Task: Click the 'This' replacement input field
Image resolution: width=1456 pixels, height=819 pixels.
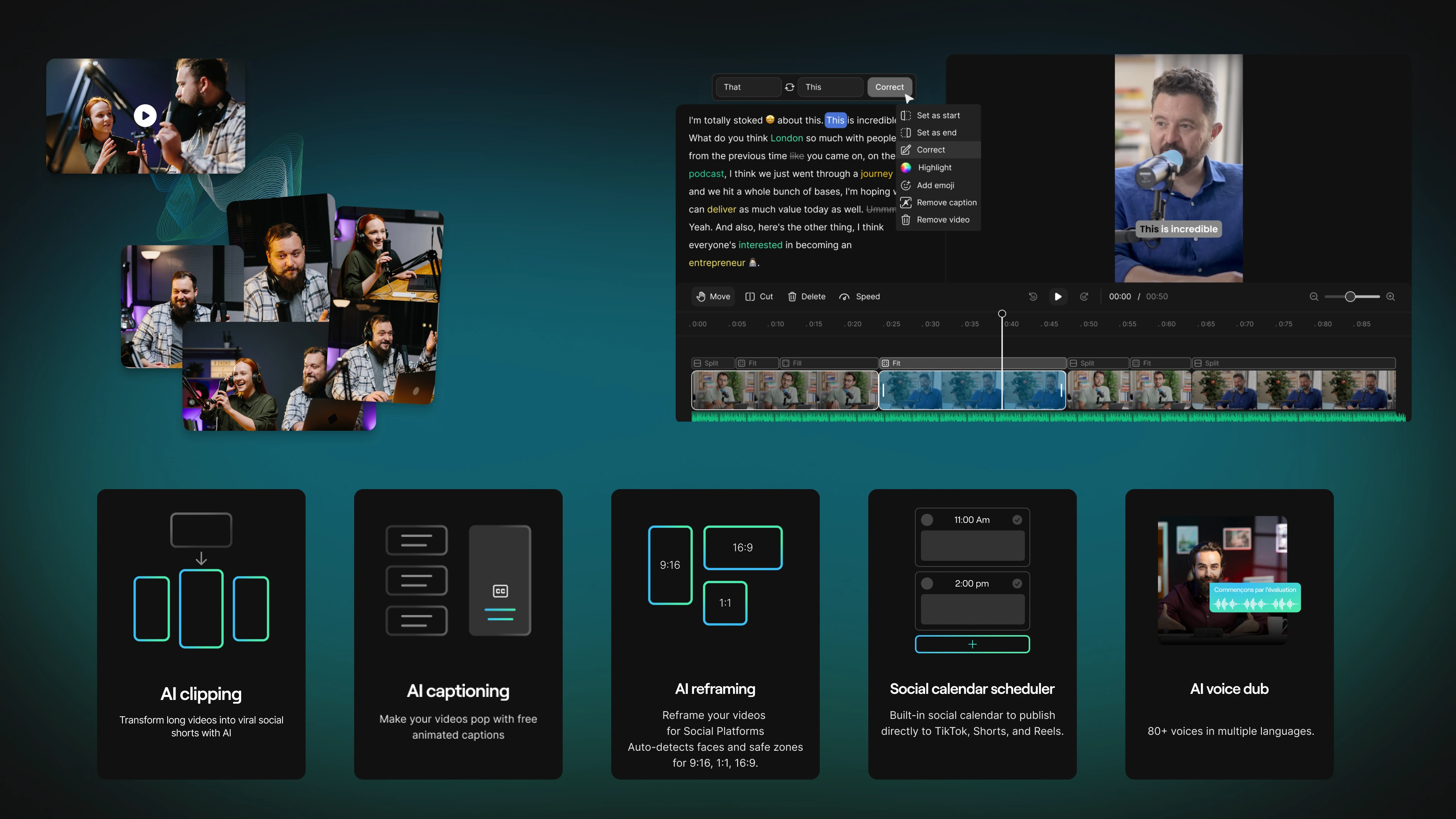Action: (x=830, y=87)
